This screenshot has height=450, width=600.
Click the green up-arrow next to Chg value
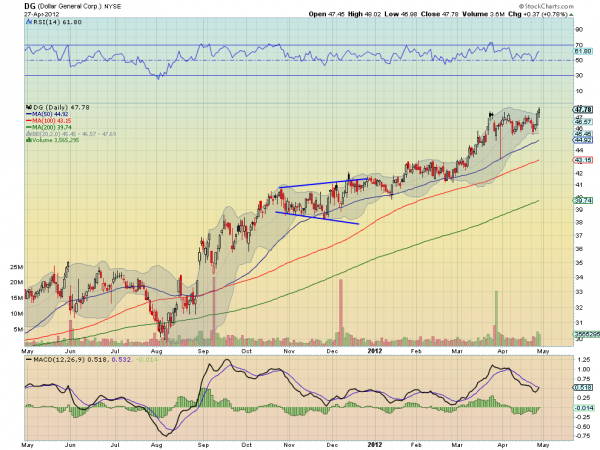[571, 14]
